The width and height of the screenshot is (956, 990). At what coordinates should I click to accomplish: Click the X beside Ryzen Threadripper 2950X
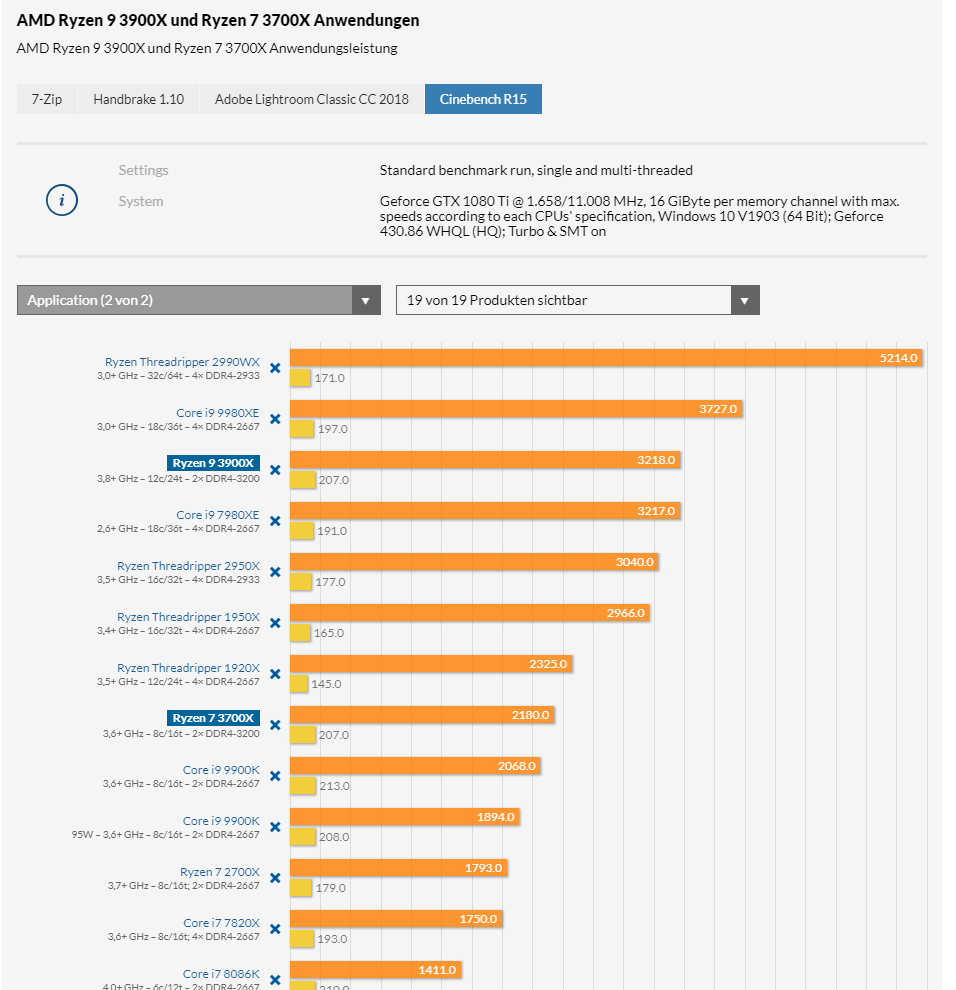(275, 572)
